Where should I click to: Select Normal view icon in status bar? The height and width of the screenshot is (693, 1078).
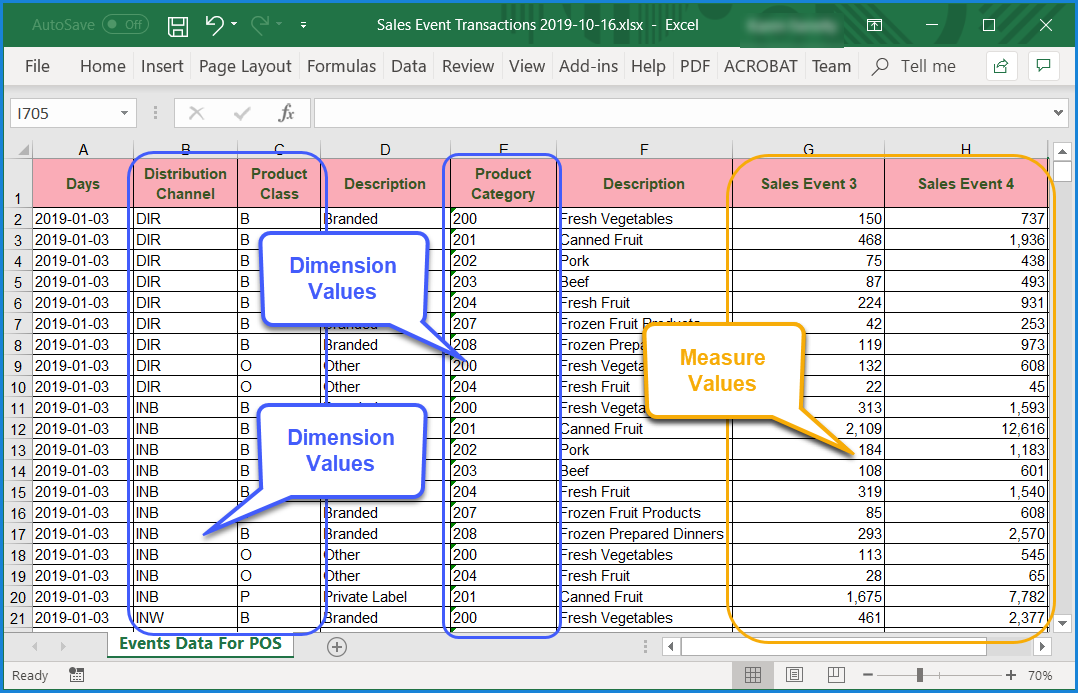(x=753, y=675)
